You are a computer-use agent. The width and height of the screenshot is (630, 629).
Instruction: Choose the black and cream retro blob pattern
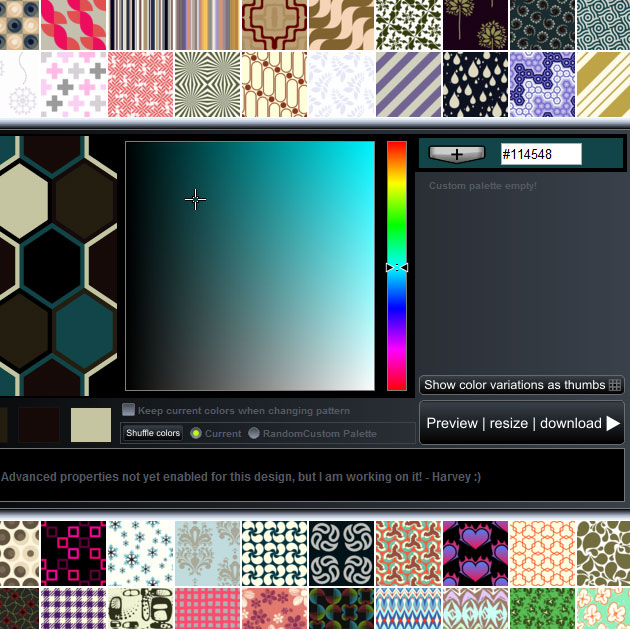141,609
